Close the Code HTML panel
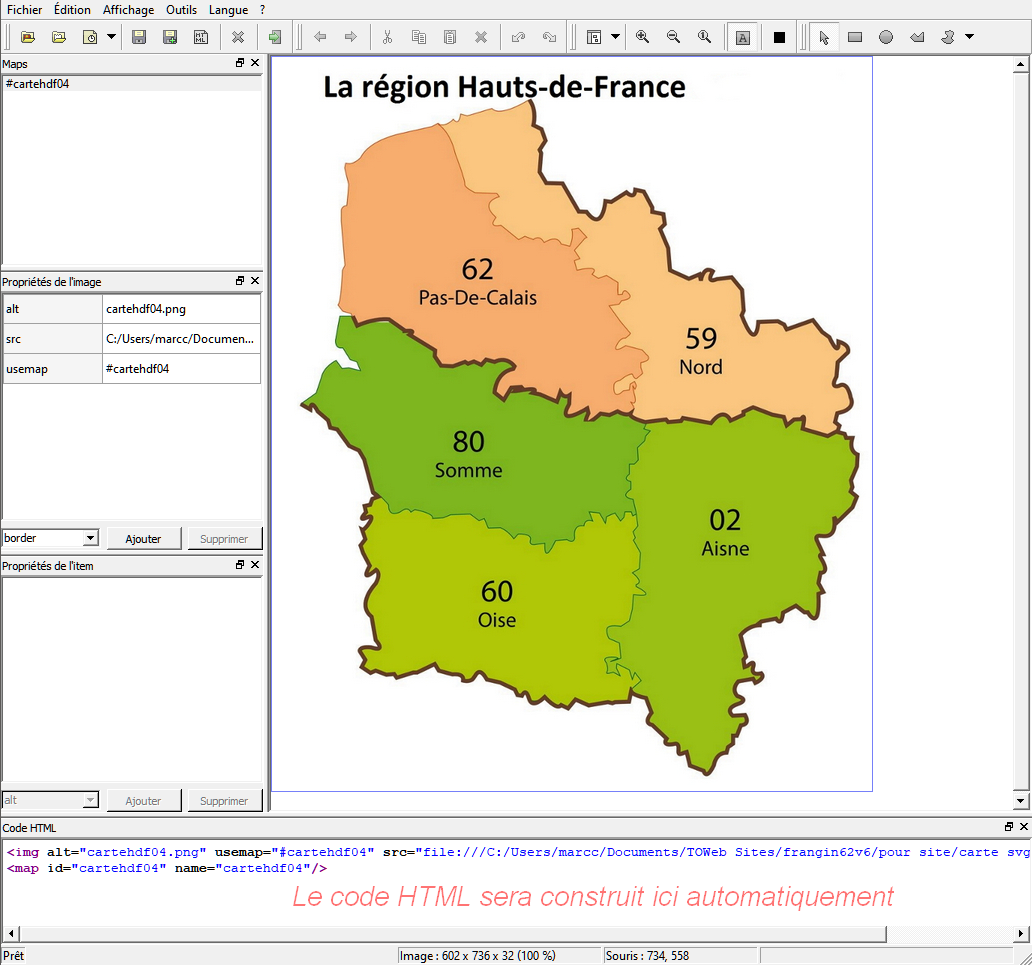The width and height of the screenshot is (1032, 965). [x=1023, y=827]
